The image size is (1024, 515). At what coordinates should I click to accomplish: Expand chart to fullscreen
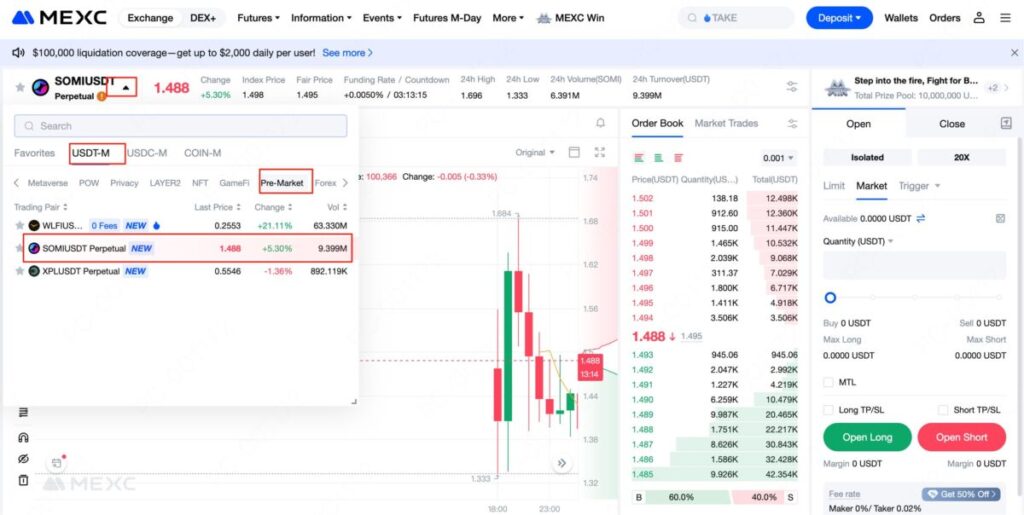click(x=600, y=152)
